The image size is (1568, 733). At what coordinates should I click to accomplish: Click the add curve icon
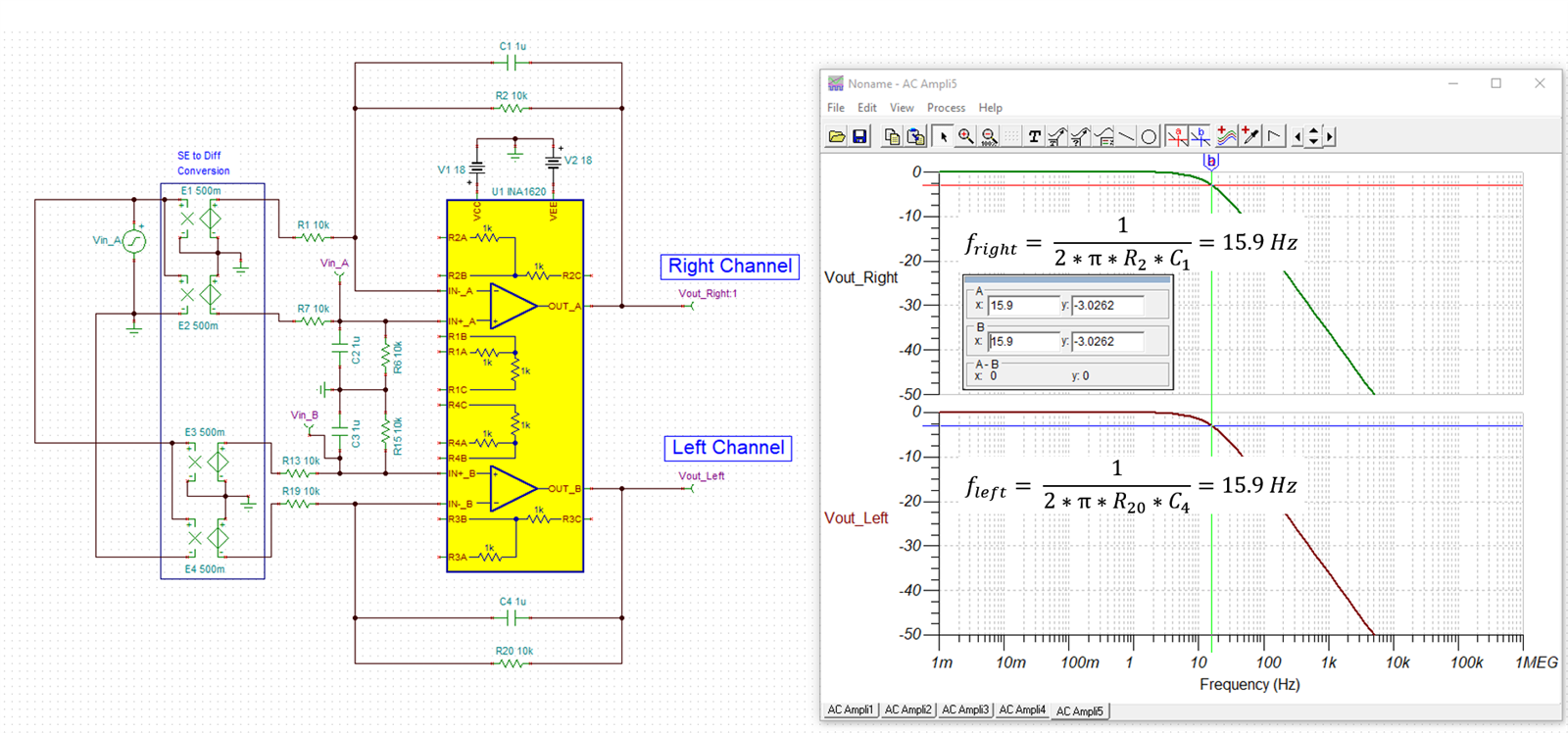pyautogui.click(x=1227, y=136)
